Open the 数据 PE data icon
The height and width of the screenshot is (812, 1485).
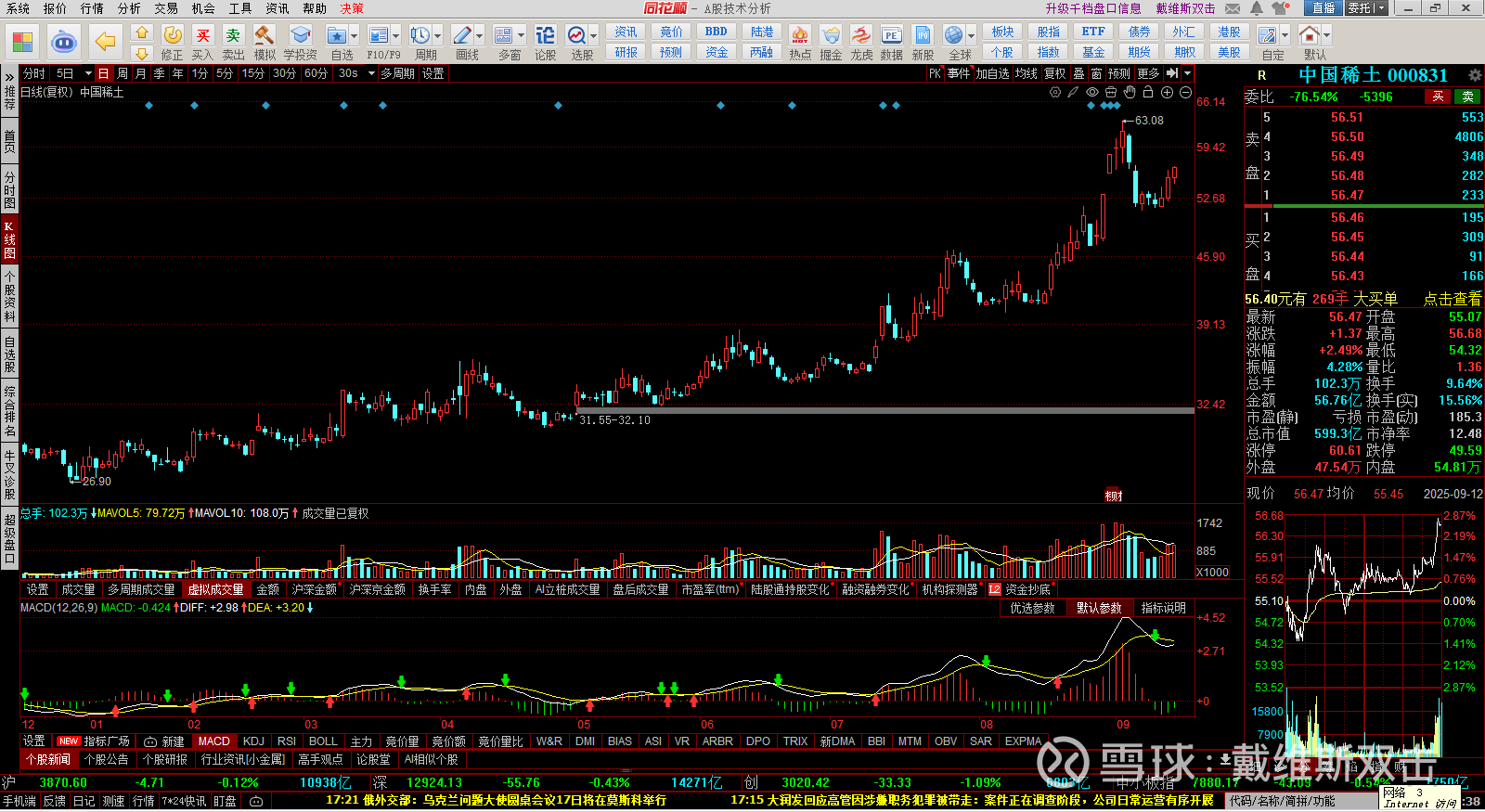[891, 43]
